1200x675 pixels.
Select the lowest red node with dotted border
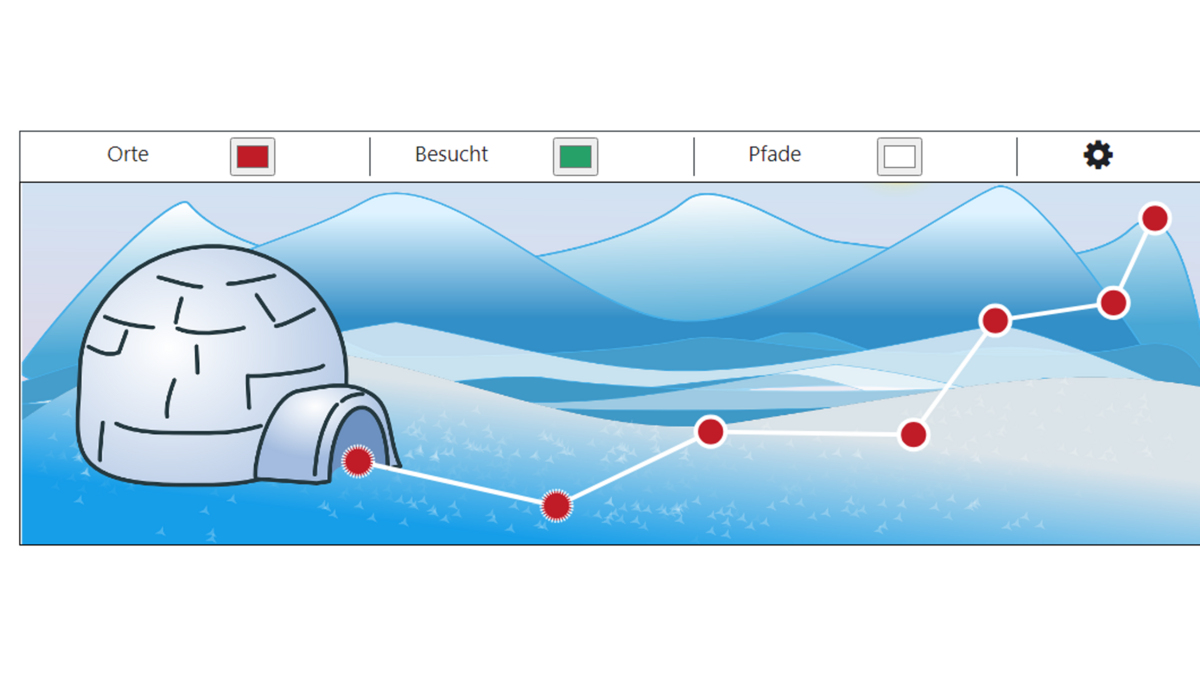556,506
